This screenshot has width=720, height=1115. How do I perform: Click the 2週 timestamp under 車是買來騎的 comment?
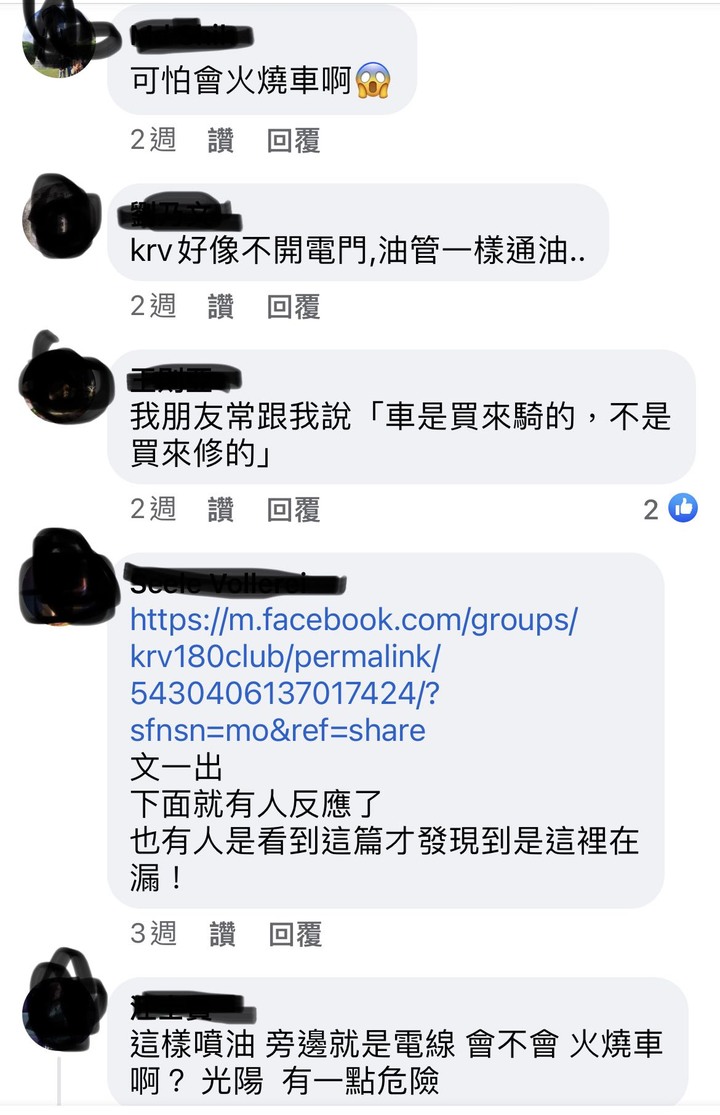154,509
